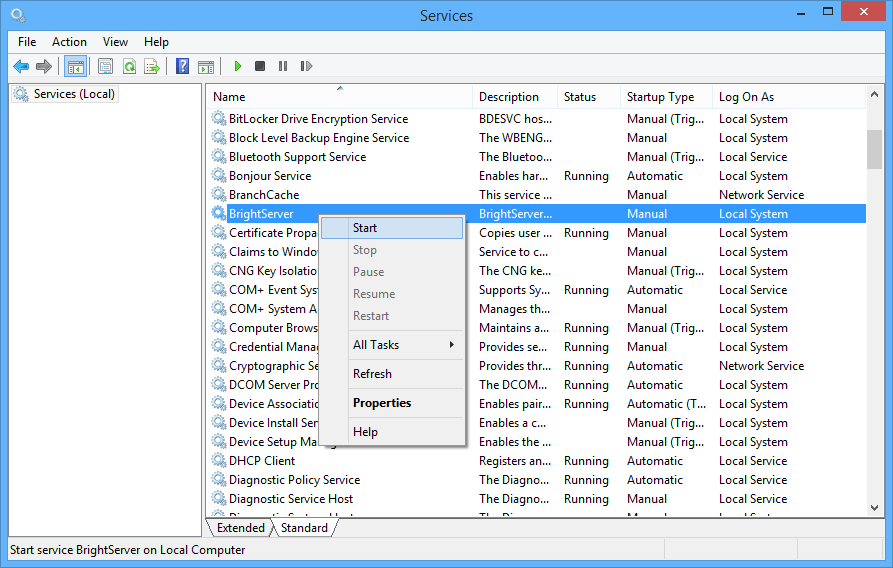Click the Refresh toolbar icon
Screen dimensions: 893x568
coord(129,66)
